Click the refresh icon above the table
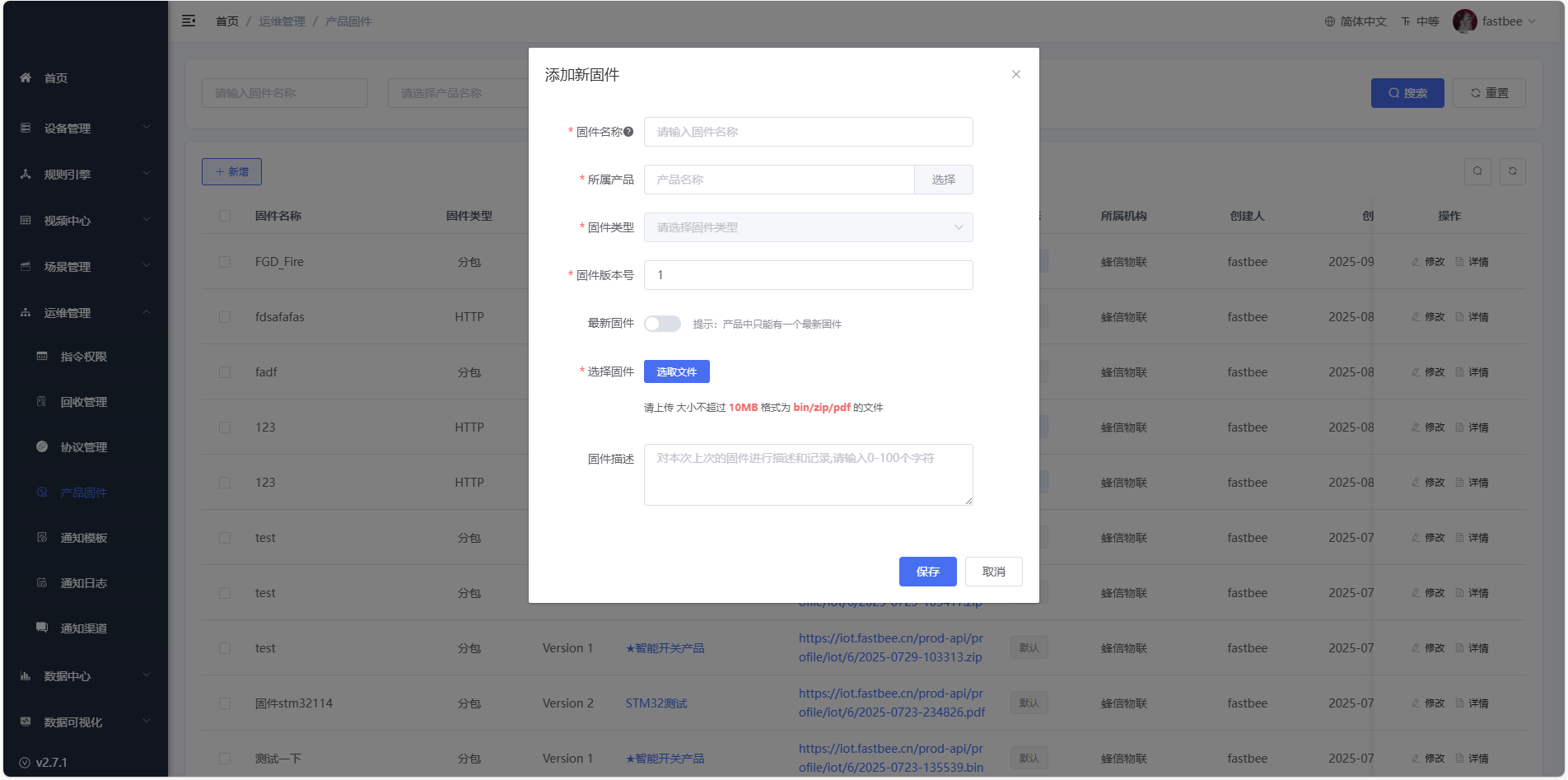The width and height of the screenshot is (1568, 780). [1512, 171]
